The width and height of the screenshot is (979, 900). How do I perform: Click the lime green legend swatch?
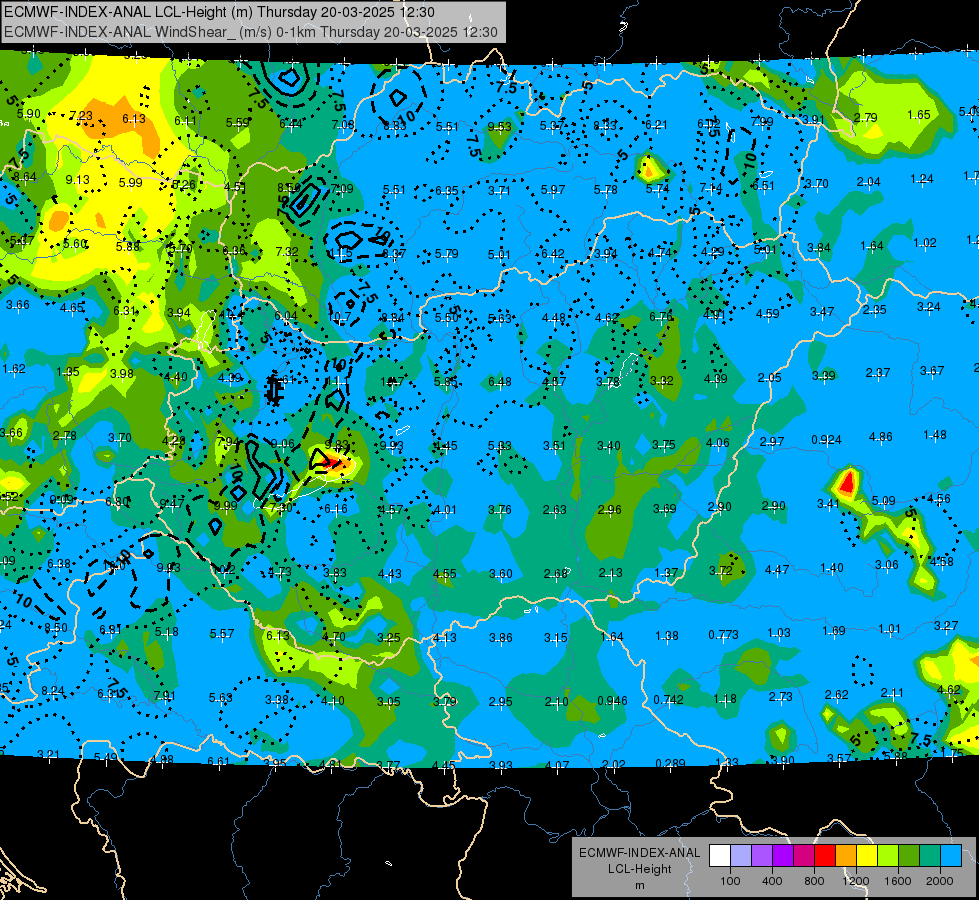[x=888, y=856]
